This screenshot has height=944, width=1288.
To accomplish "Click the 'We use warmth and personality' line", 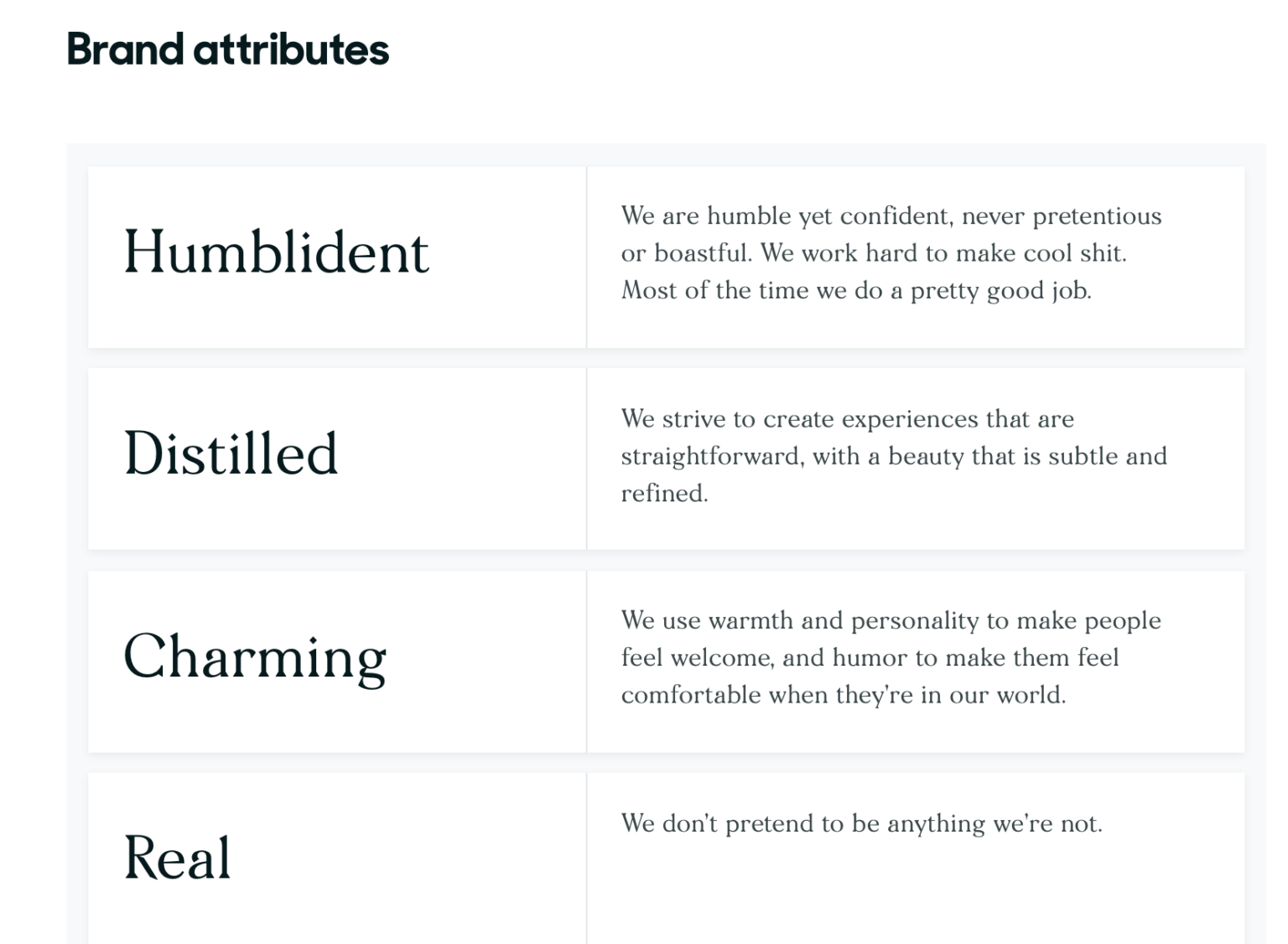I will pos(891,620).
